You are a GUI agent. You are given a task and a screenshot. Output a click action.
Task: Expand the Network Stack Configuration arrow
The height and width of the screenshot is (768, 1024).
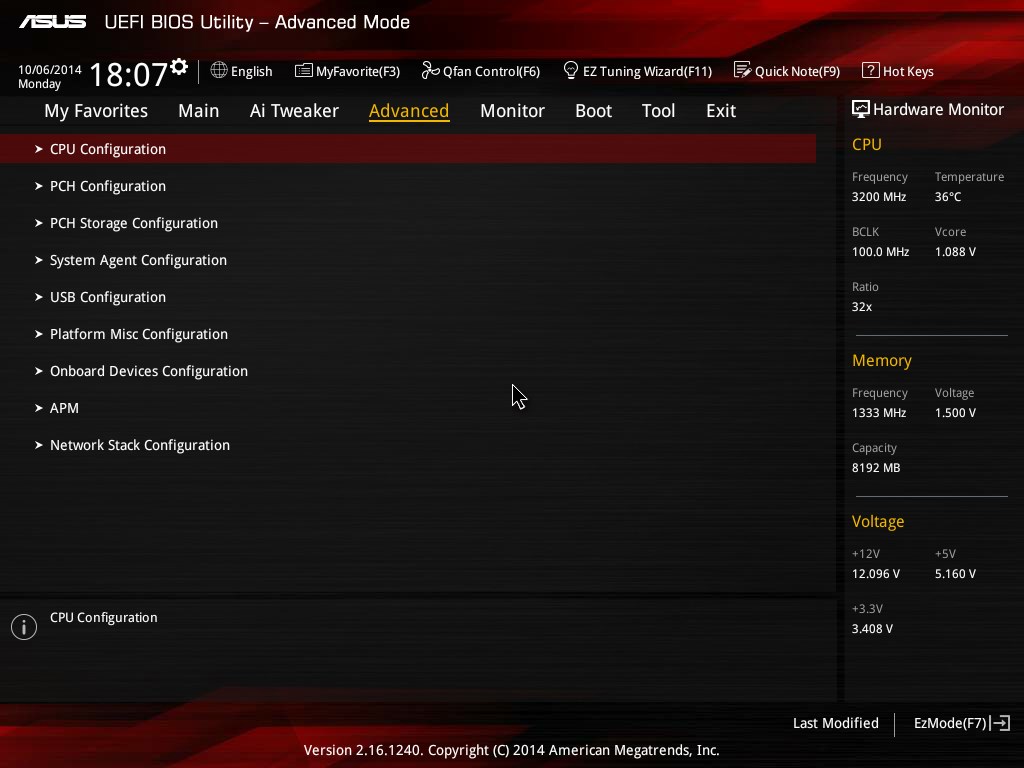pyautogui.click(x=39, y=445)
